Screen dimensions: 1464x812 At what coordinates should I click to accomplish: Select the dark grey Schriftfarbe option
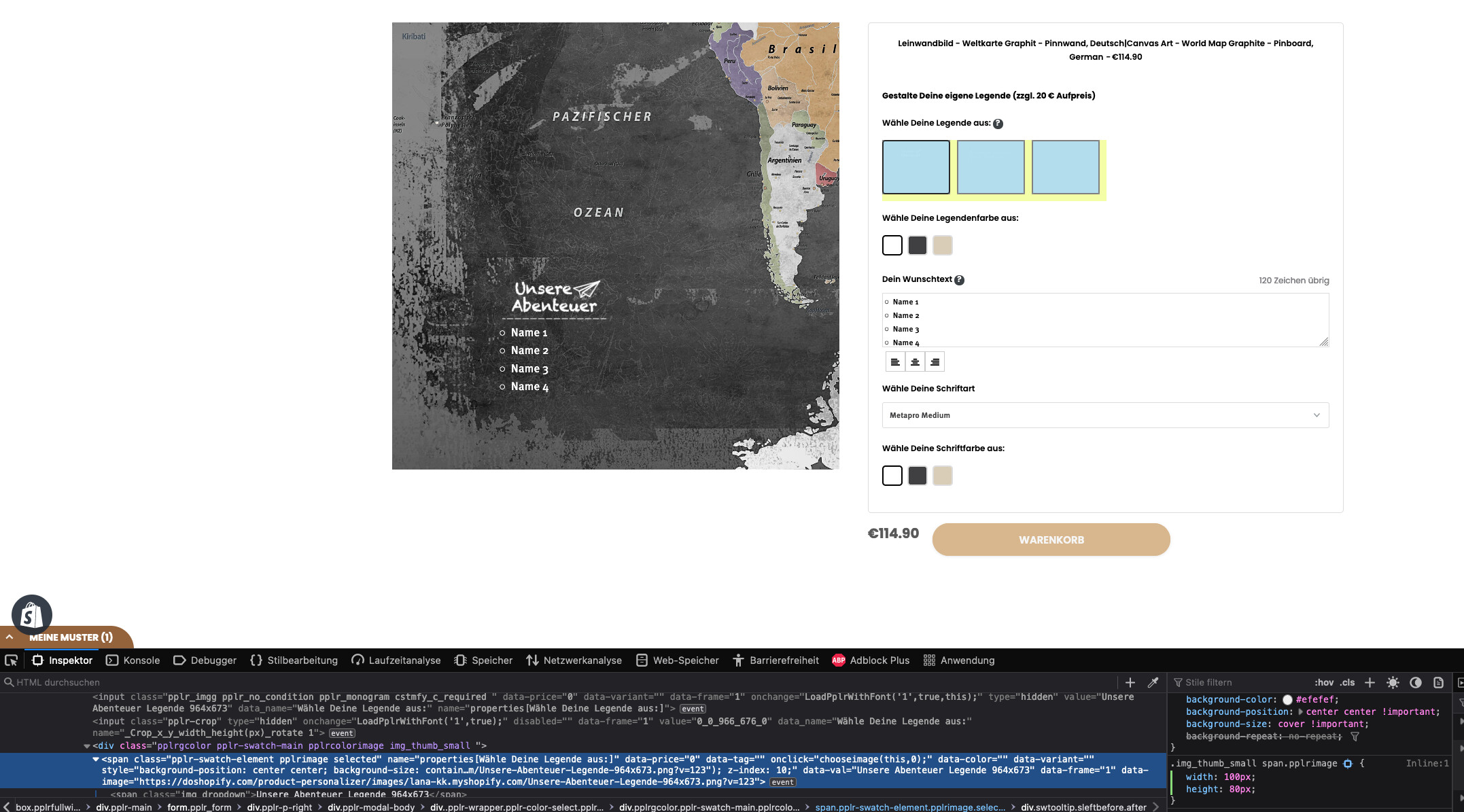(x=917, y=476)
